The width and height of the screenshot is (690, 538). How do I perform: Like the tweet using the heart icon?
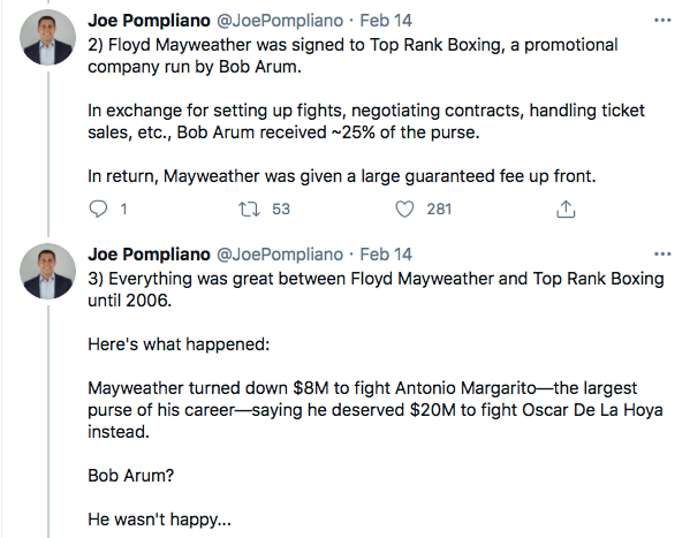coord(405,209)
